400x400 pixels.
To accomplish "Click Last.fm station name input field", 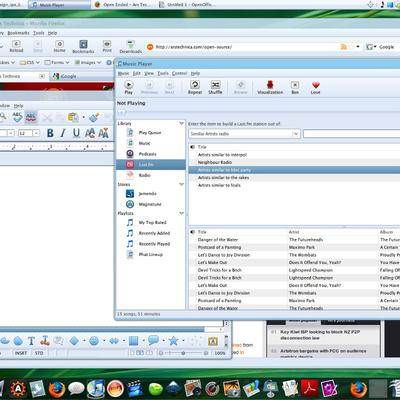I will point(352,134).
